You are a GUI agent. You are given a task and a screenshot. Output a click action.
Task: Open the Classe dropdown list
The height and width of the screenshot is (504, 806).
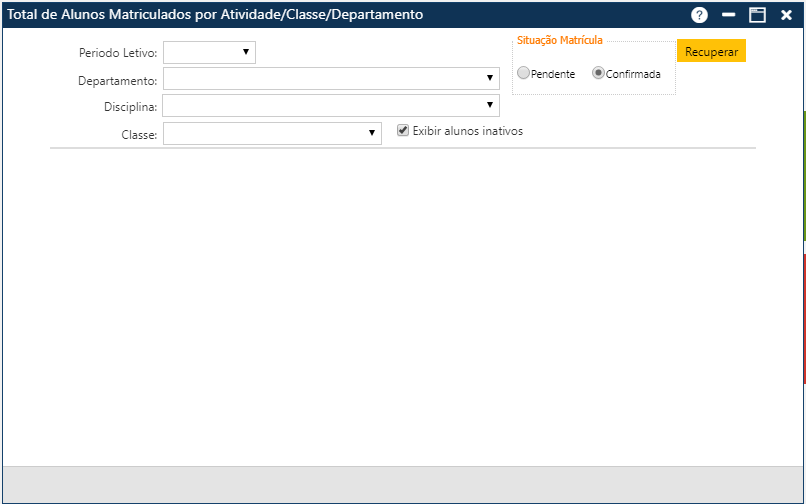[371, 132]
